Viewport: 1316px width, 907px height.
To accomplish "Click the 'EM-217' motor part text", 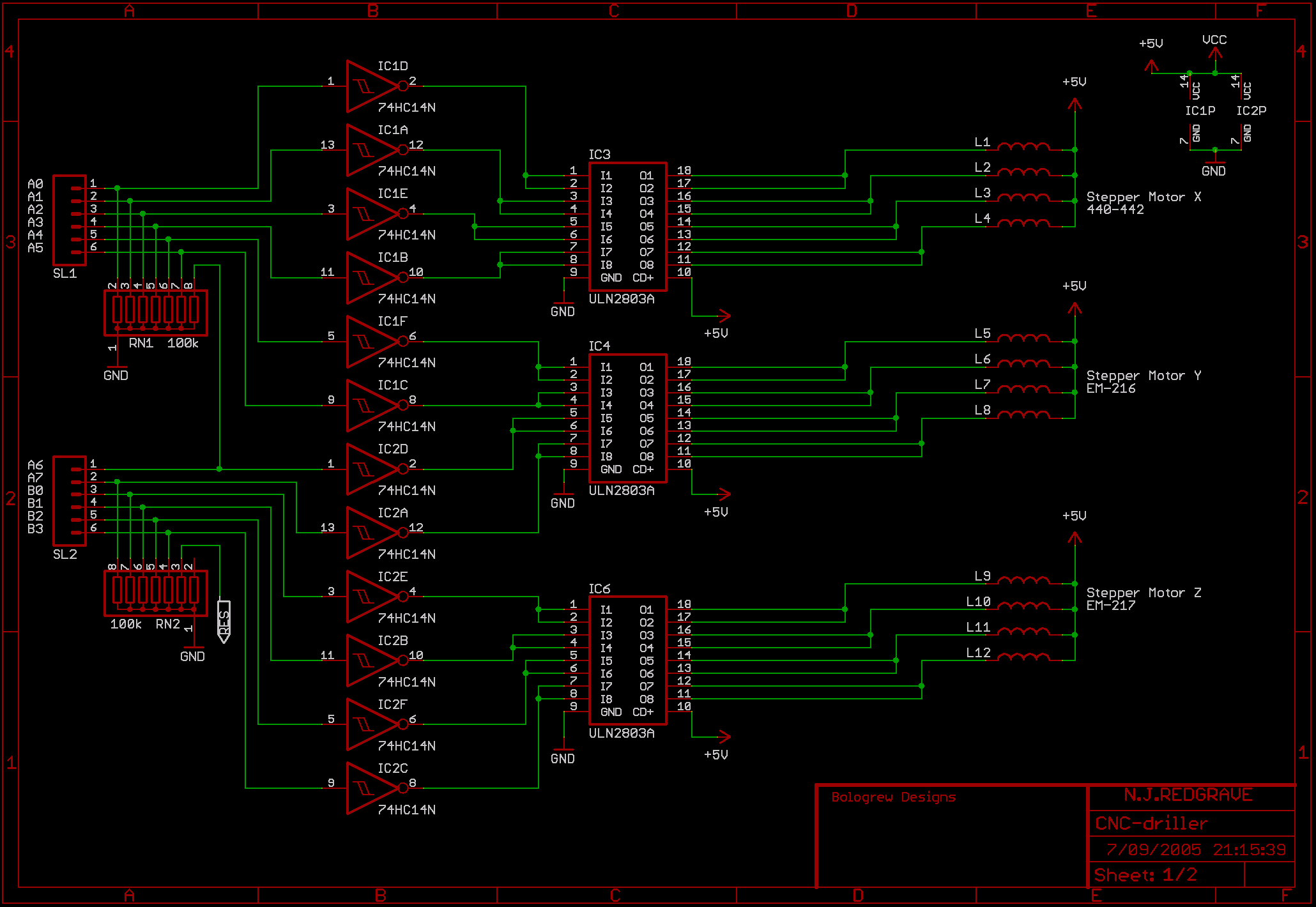I will (1112, 606).
